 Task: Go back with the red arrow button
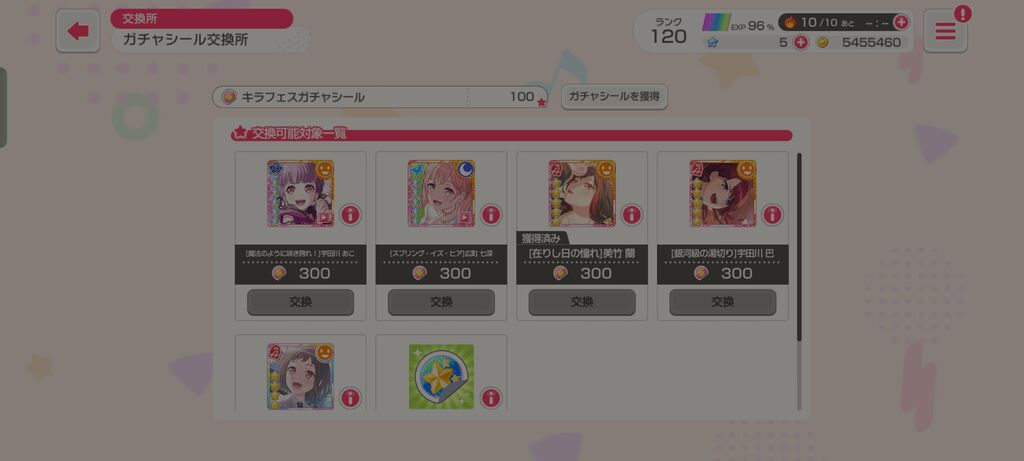[78, 31]
